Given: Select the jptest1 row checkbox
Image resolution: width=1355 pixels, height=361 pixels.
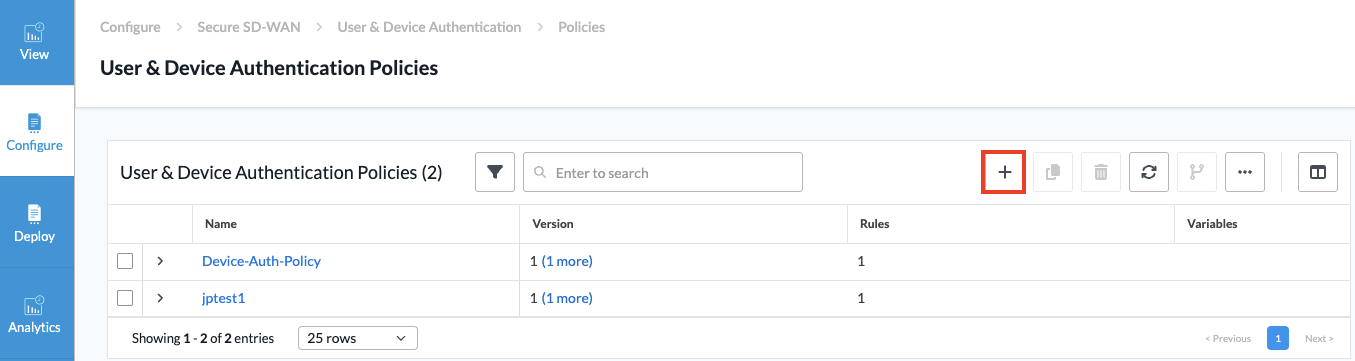Looking at the screenshot, I should pyautogui.click(x=125, y=298).
